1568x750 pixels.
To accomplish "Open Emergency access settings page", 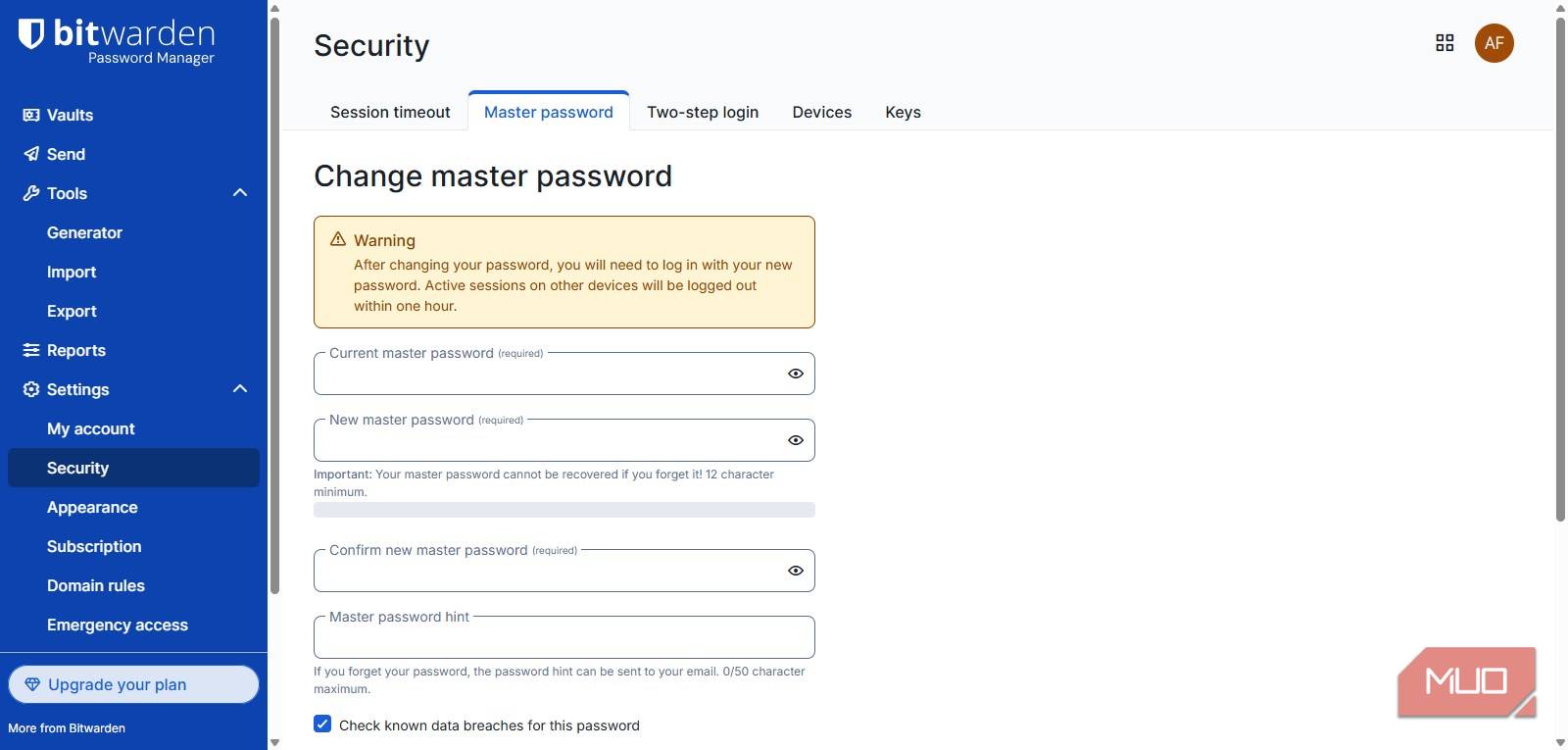I will click(x=118, y=625).
